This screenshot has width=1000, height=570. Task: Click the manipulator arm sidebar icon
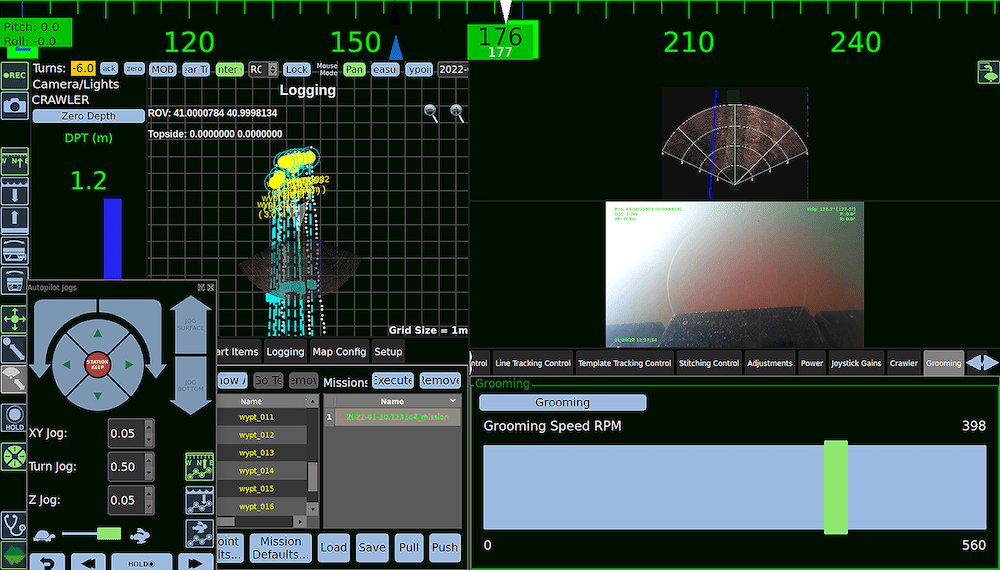(x=14, y=349)
